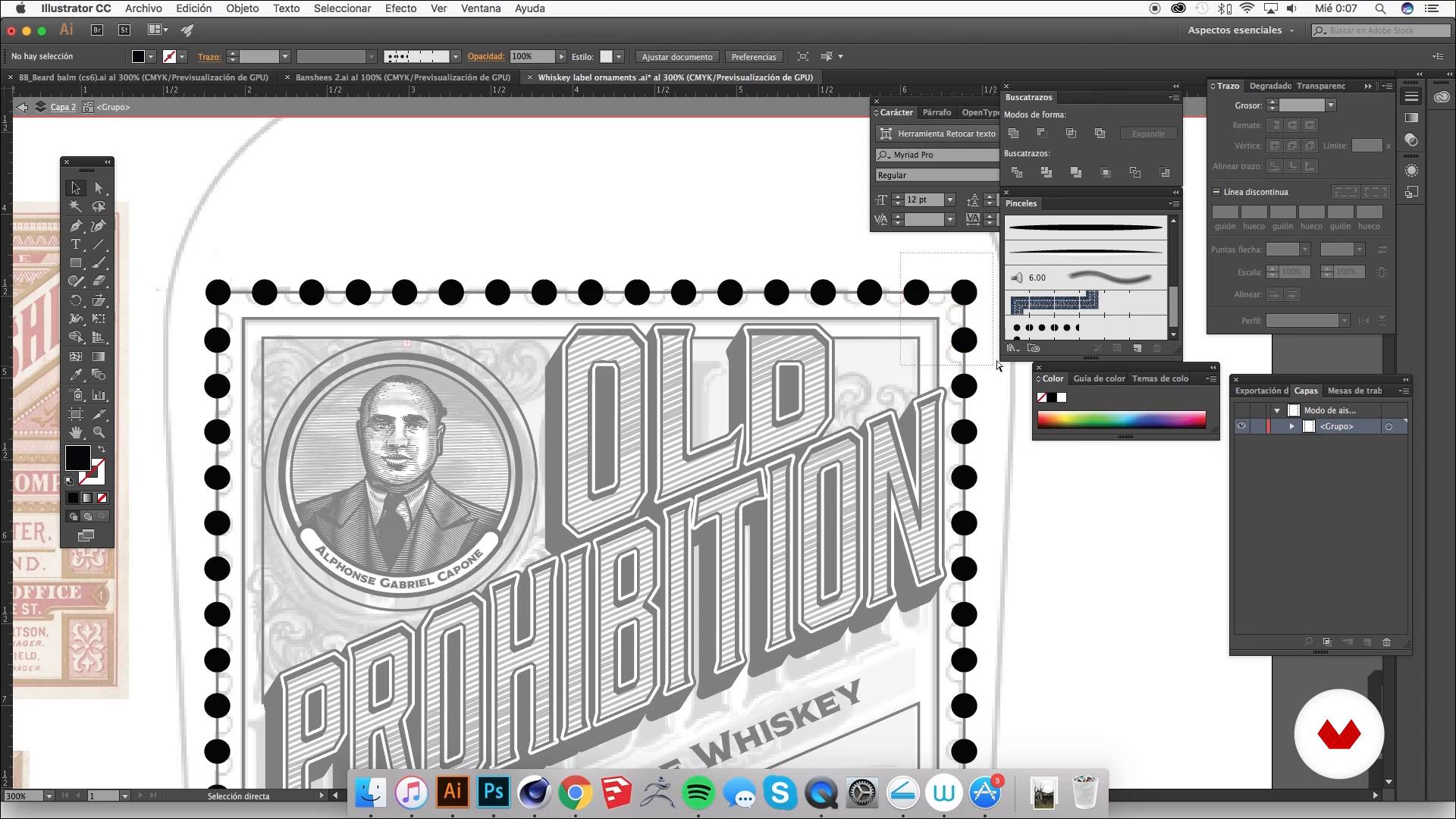Viewport: 1456px width, 819px height.
Task: Select the Zoom magnifier tool
Action: (99, 432)
